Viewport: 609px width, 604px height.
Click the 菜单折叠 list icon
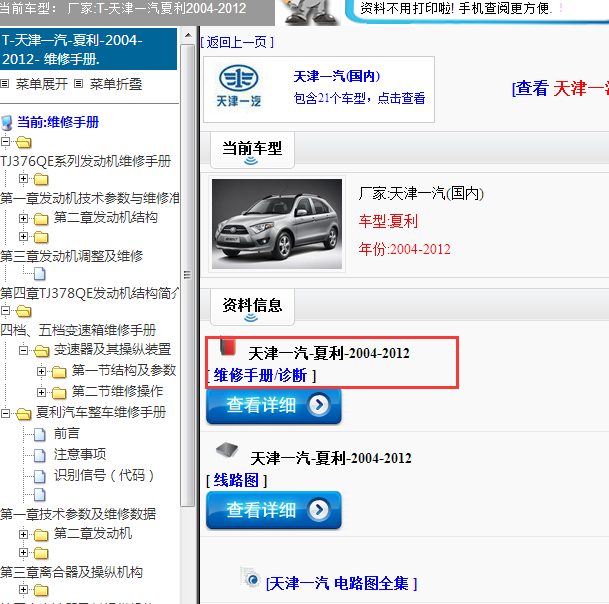tap(78, 84)
